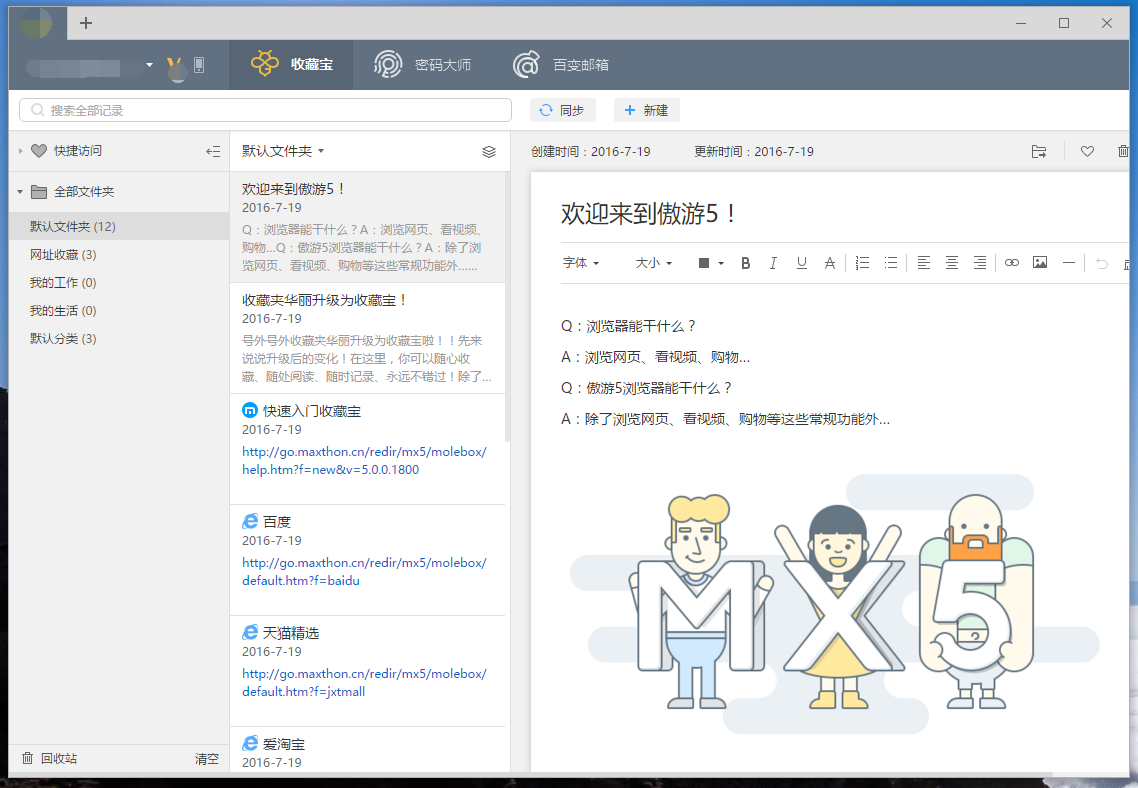This screenshot has height=788, width=1138.
Task: Collapse the sidebar with the arrow-list icon
Action: click(x=212, y=152)
